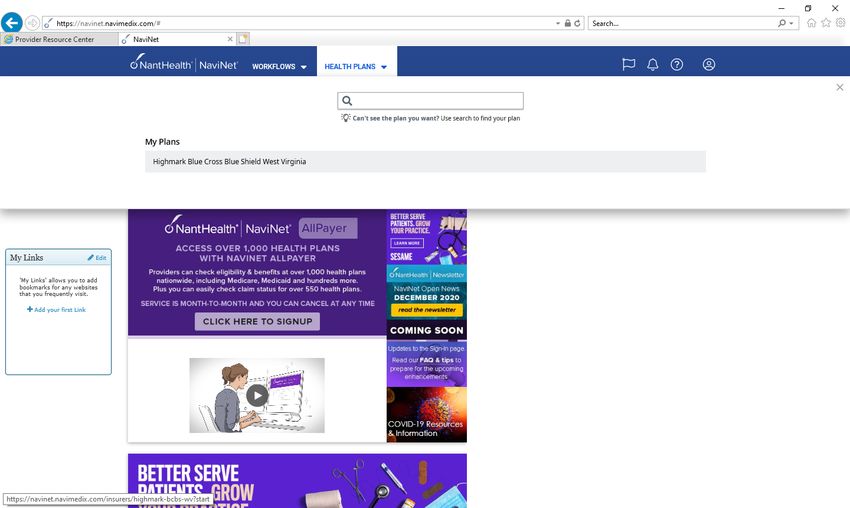Open the address bar history dropdown arrow
This screenshot has width=850, height=508.
point(558,23)
